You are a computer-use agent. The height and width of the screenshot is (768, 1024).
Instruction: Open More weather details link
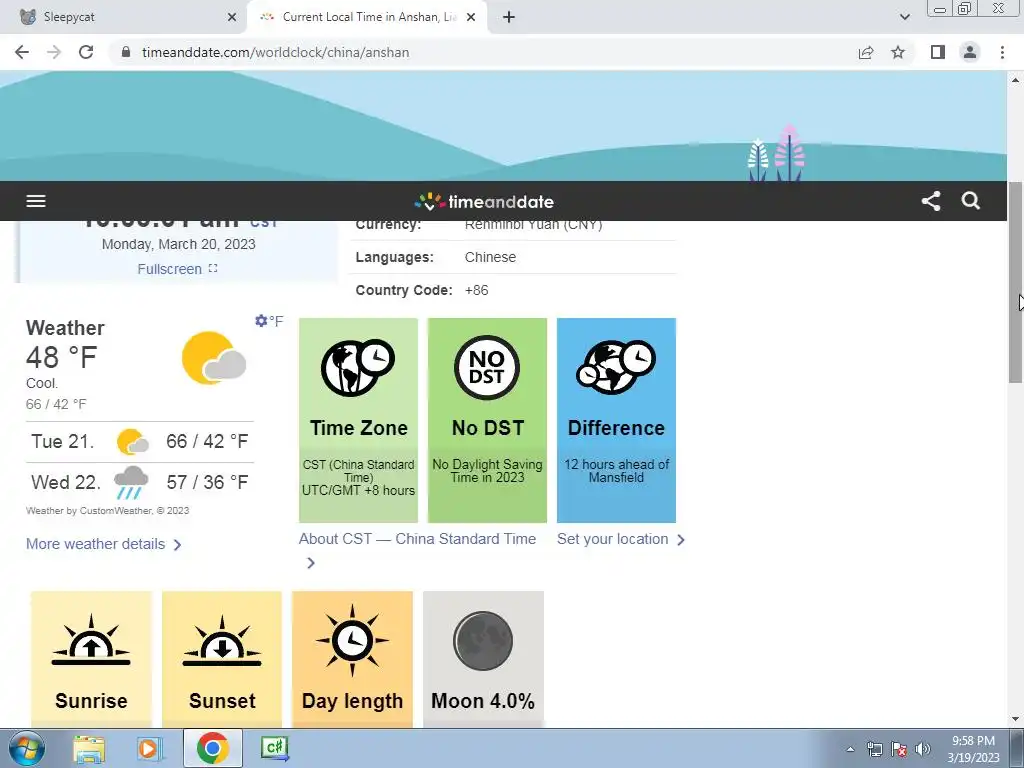103,544
